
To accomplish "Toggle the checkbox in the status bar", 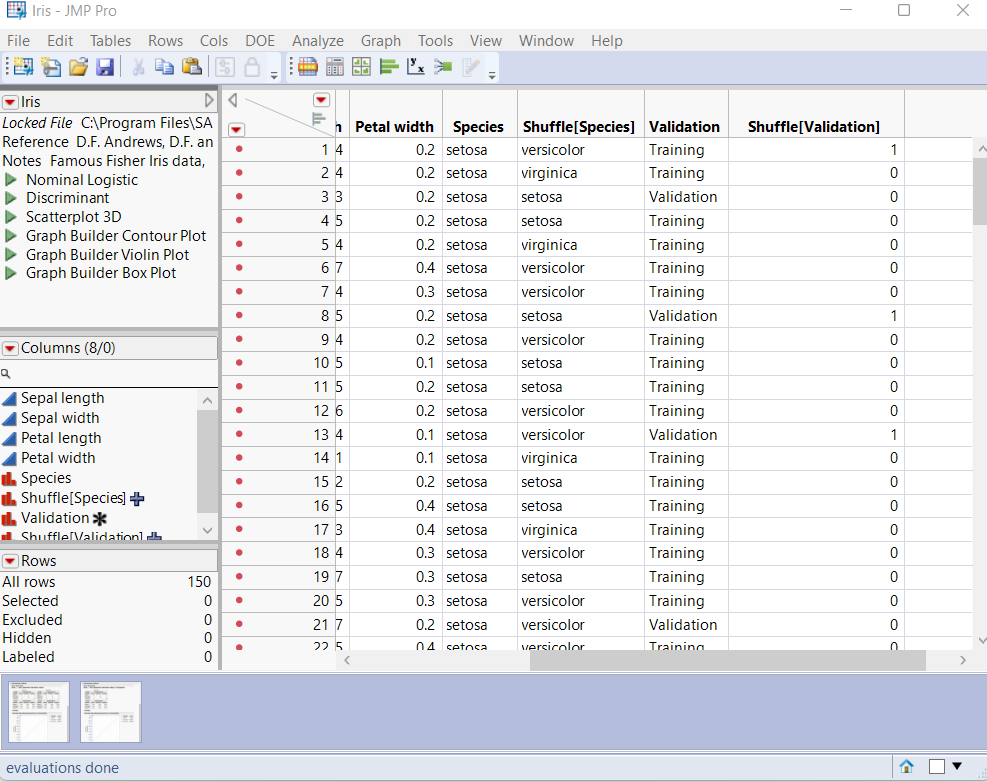I will pos(937,767).
